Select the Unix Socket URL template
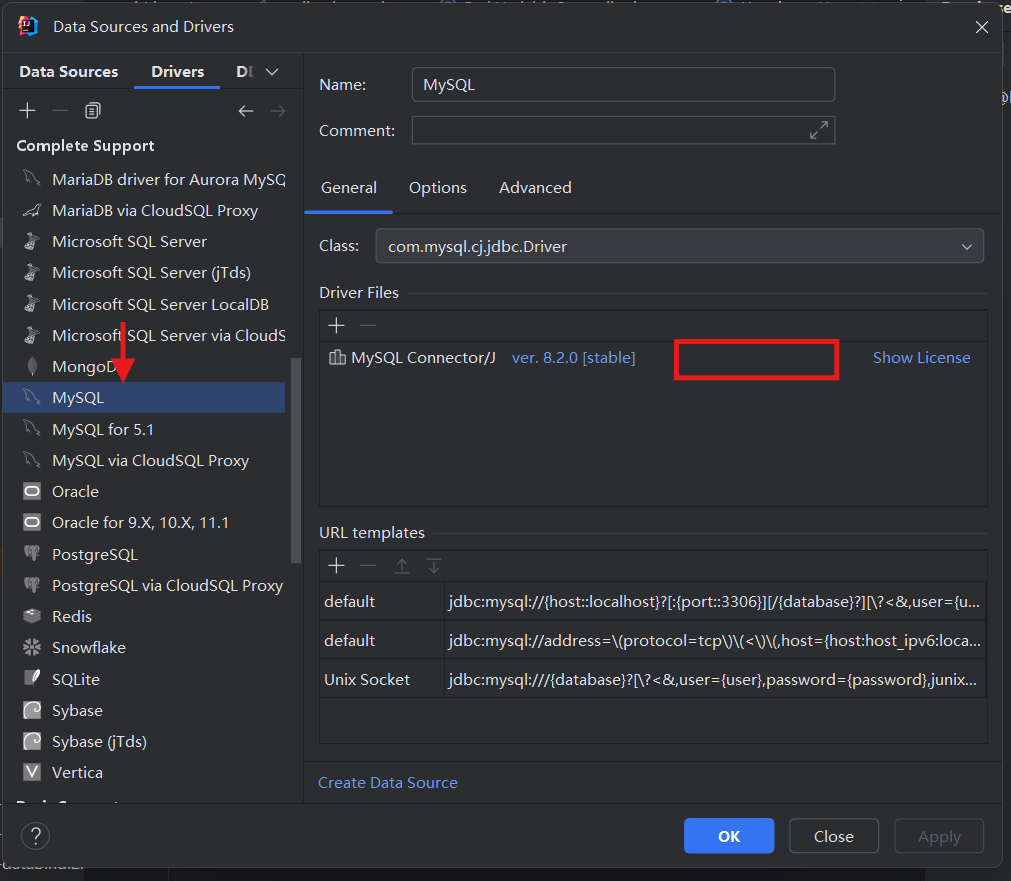Image resolution: width=1011 pixels, height=881 pixels. 653,678
